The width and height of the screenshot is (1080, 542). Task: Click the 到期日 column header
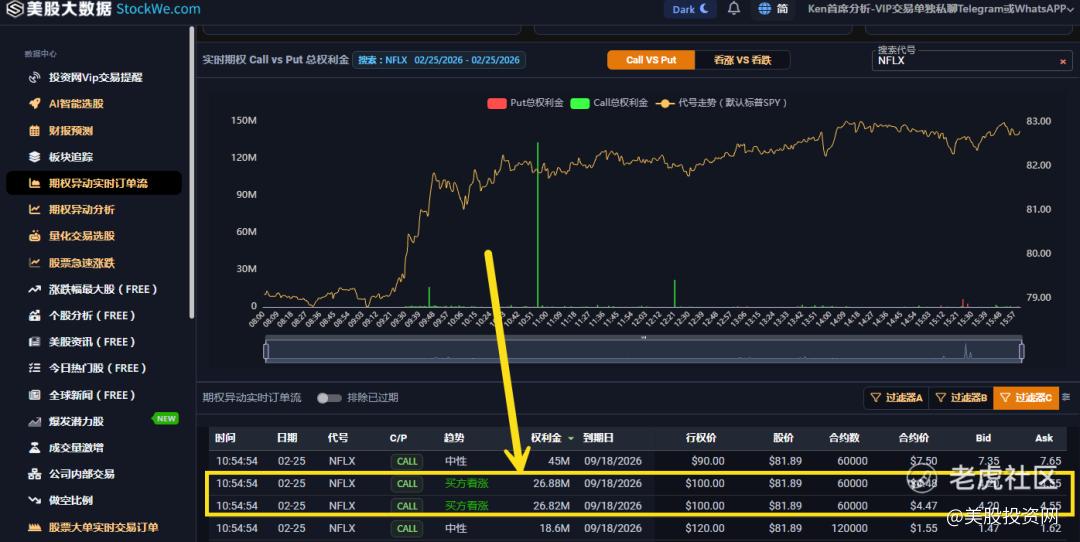click(598, 438)
